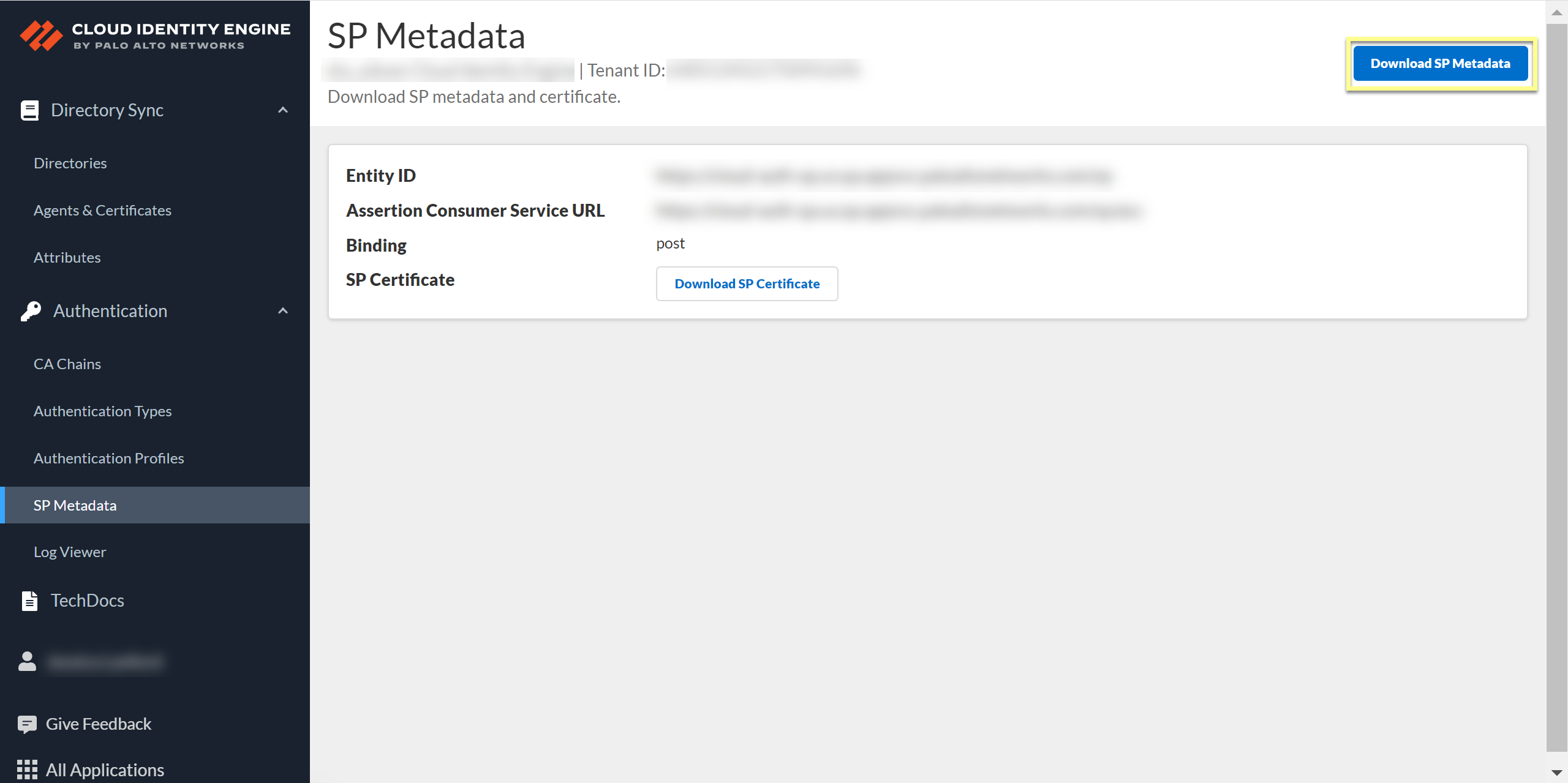
Task: Select Authentication Types in sidebar
Action: (x=102, y=411)
